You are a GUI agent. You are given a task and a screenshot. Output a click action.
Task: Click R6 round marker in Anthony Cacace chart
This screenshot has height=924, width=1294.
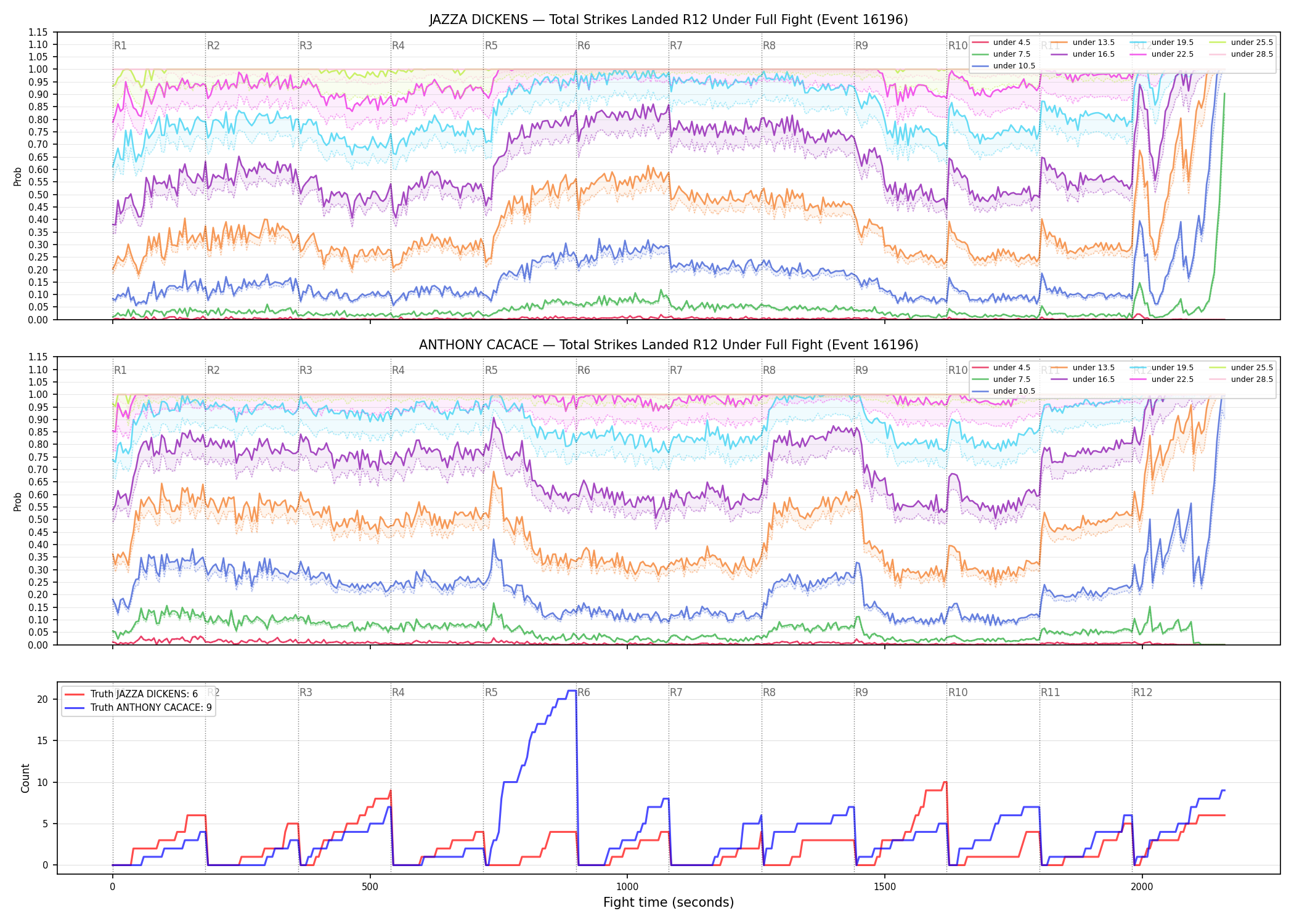[x=584, y=370]
